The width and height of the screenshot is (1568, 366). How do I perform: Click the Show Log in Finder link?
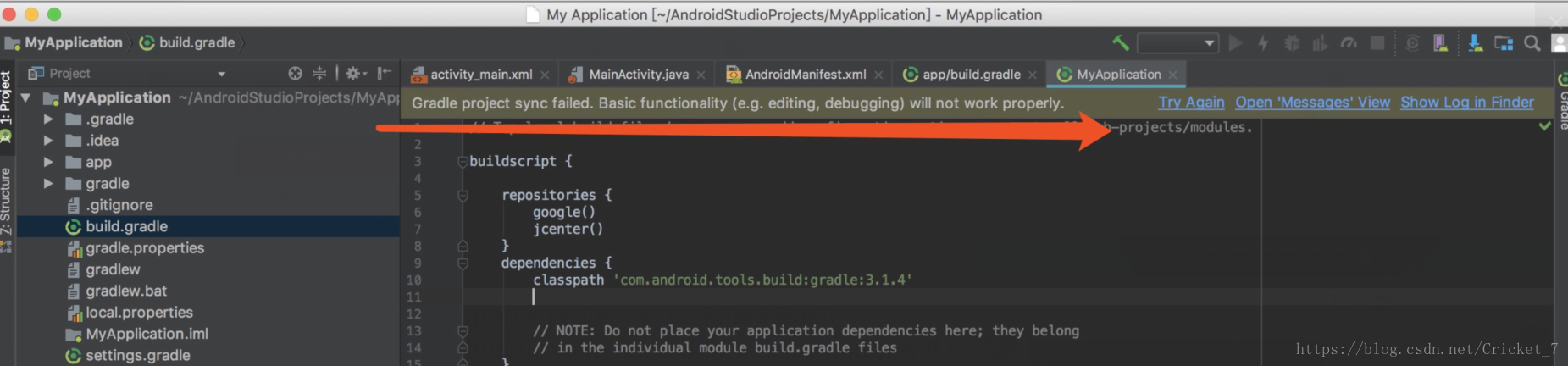[x=1466, y=103]
